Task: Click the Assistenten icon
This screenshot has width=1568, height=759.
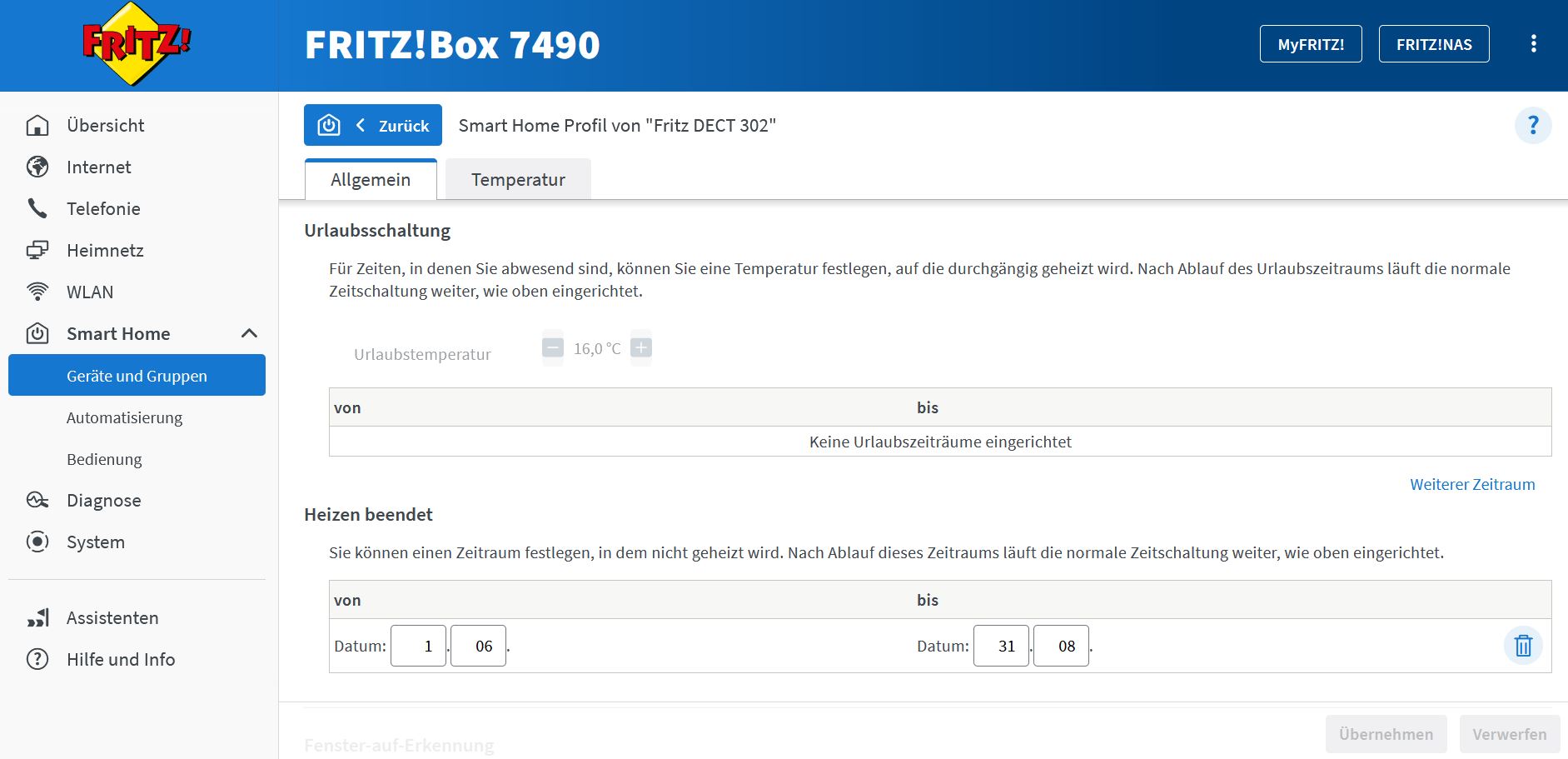Action: click(37, 617)
